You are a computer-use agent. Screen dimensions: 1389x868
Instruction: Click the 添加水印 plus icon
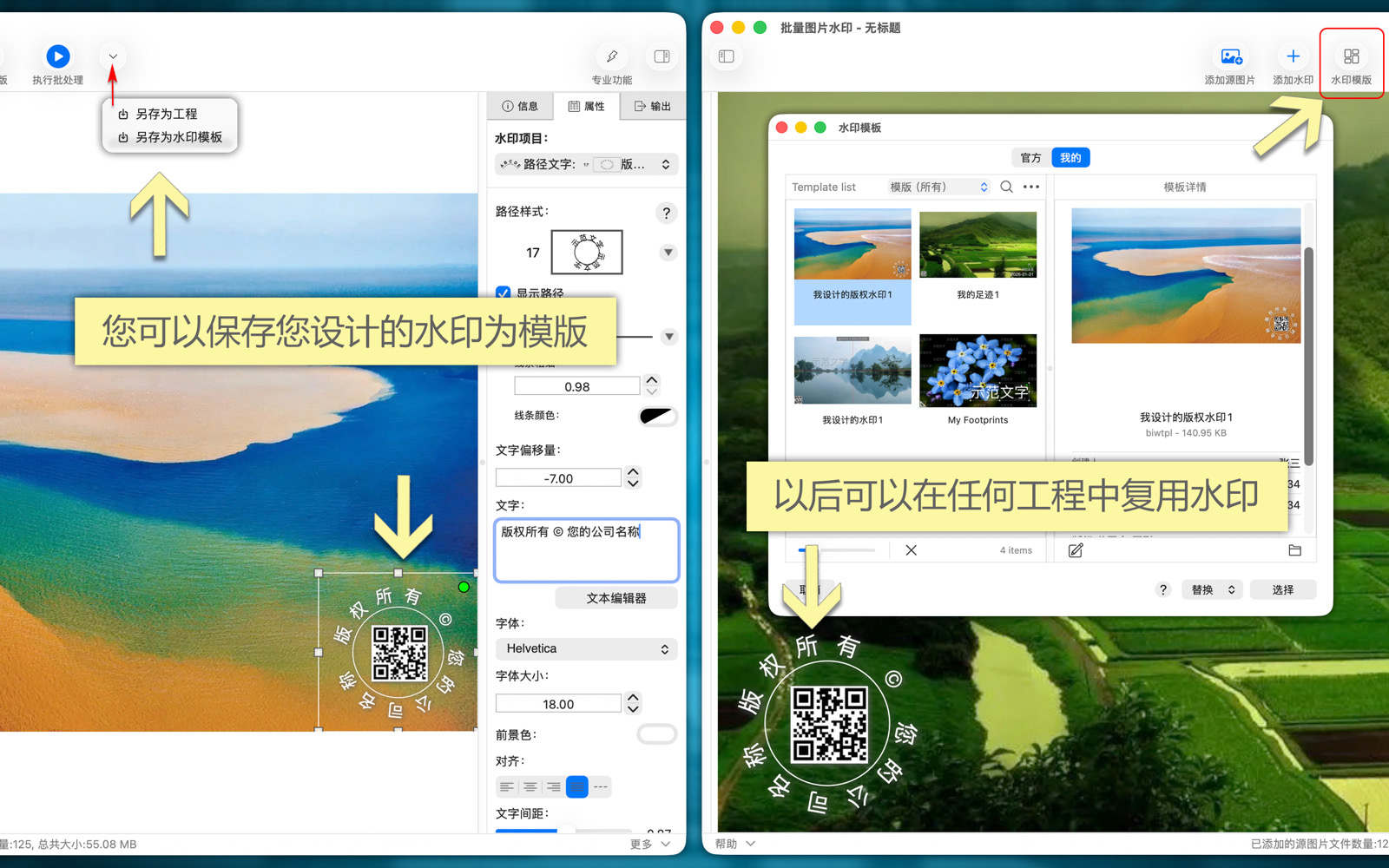(x=1293, y=56)
